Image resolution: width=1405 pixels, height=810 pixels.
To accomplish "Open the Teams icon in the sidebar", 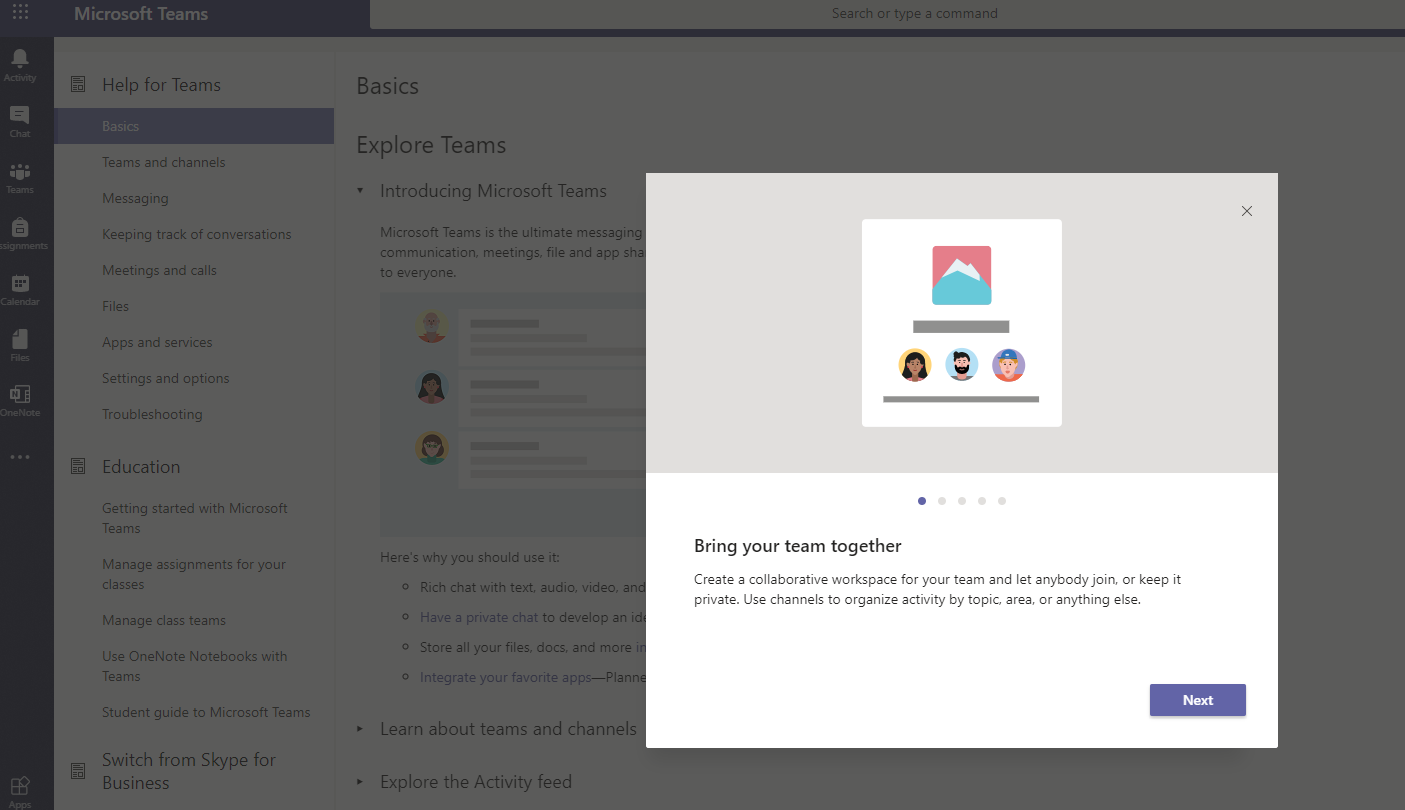I will coord(20,171).
